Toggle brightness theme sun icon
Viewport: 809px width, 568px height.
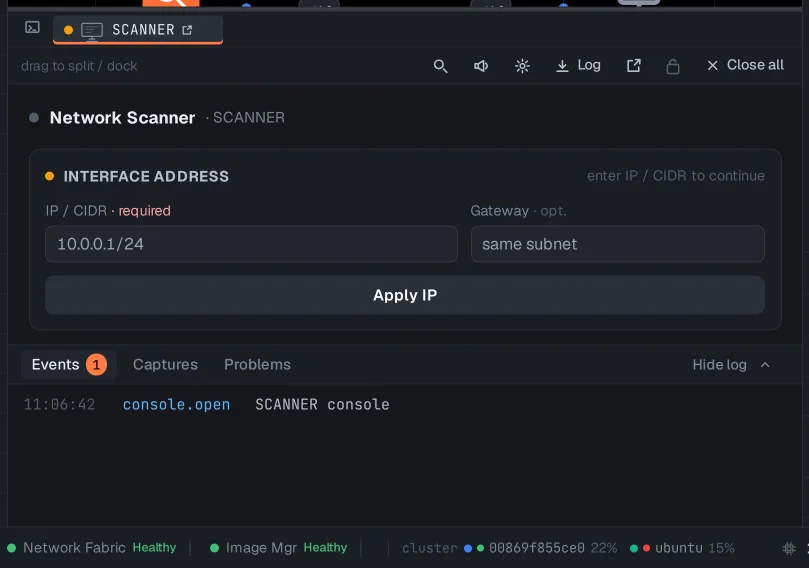(522, 66)
